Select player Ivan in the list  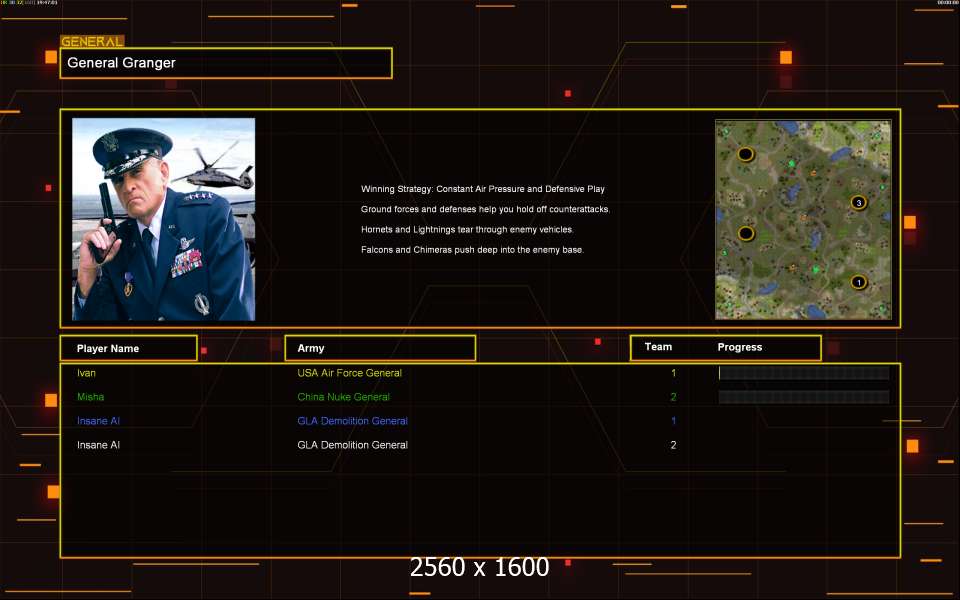(86, 373)
